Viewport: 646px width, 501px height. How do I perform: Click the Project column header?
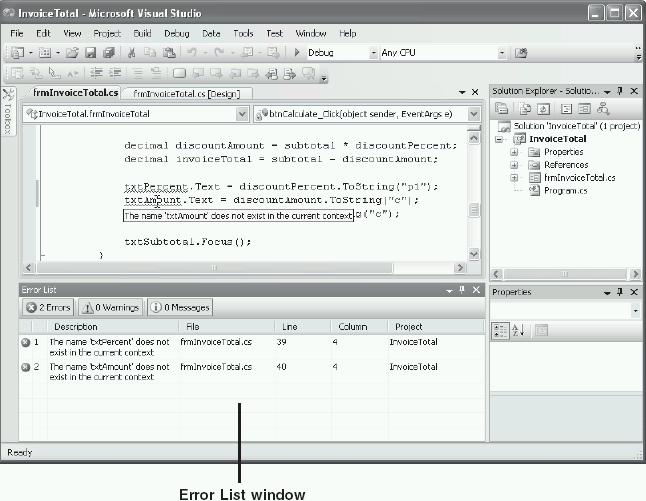[x=435, y=327]
